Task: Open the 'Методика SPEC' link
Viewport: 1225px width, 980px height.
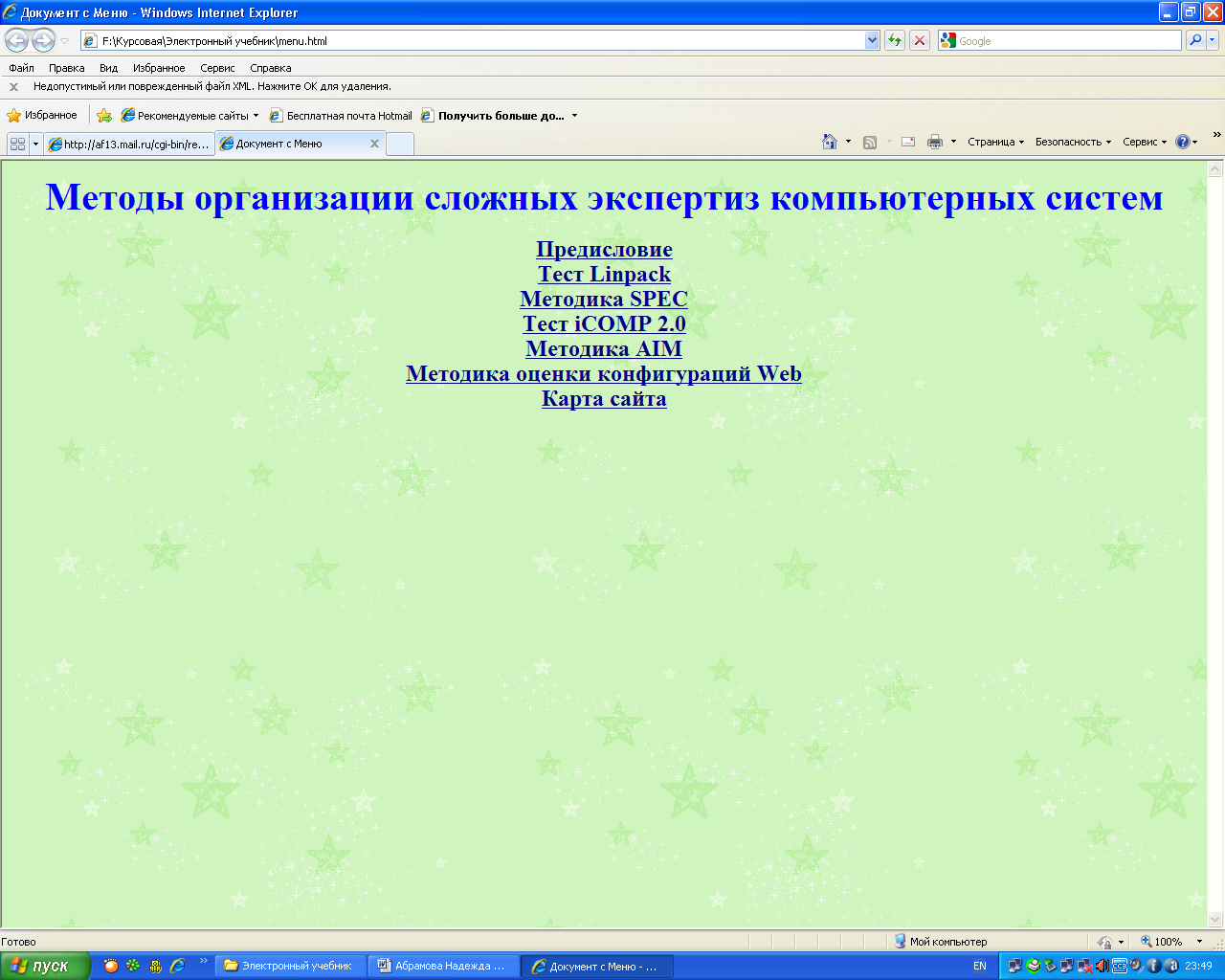Action: (x=604, y=300)
